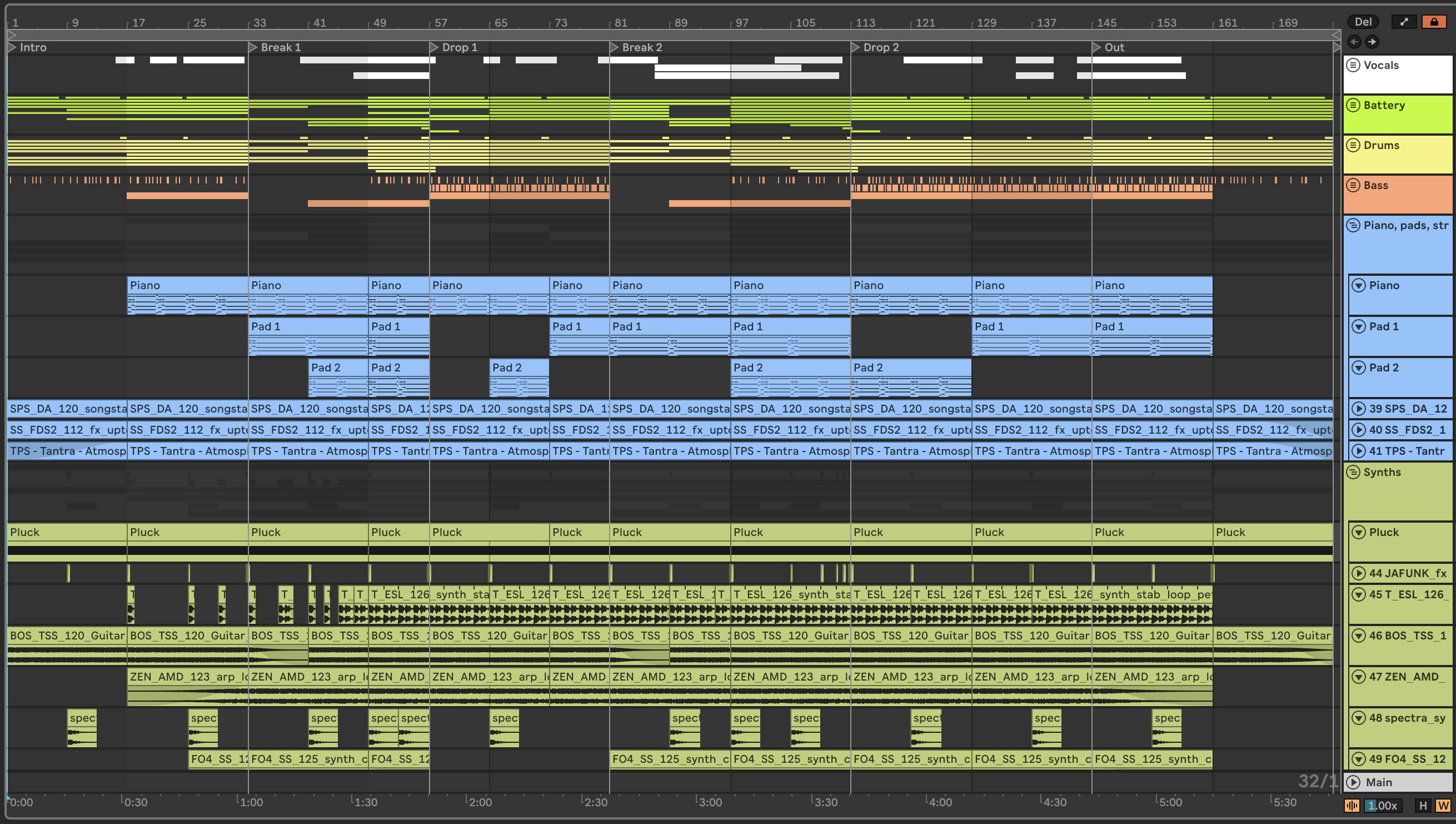Toggle the orange lock envelopes icon

point(1433,22)
